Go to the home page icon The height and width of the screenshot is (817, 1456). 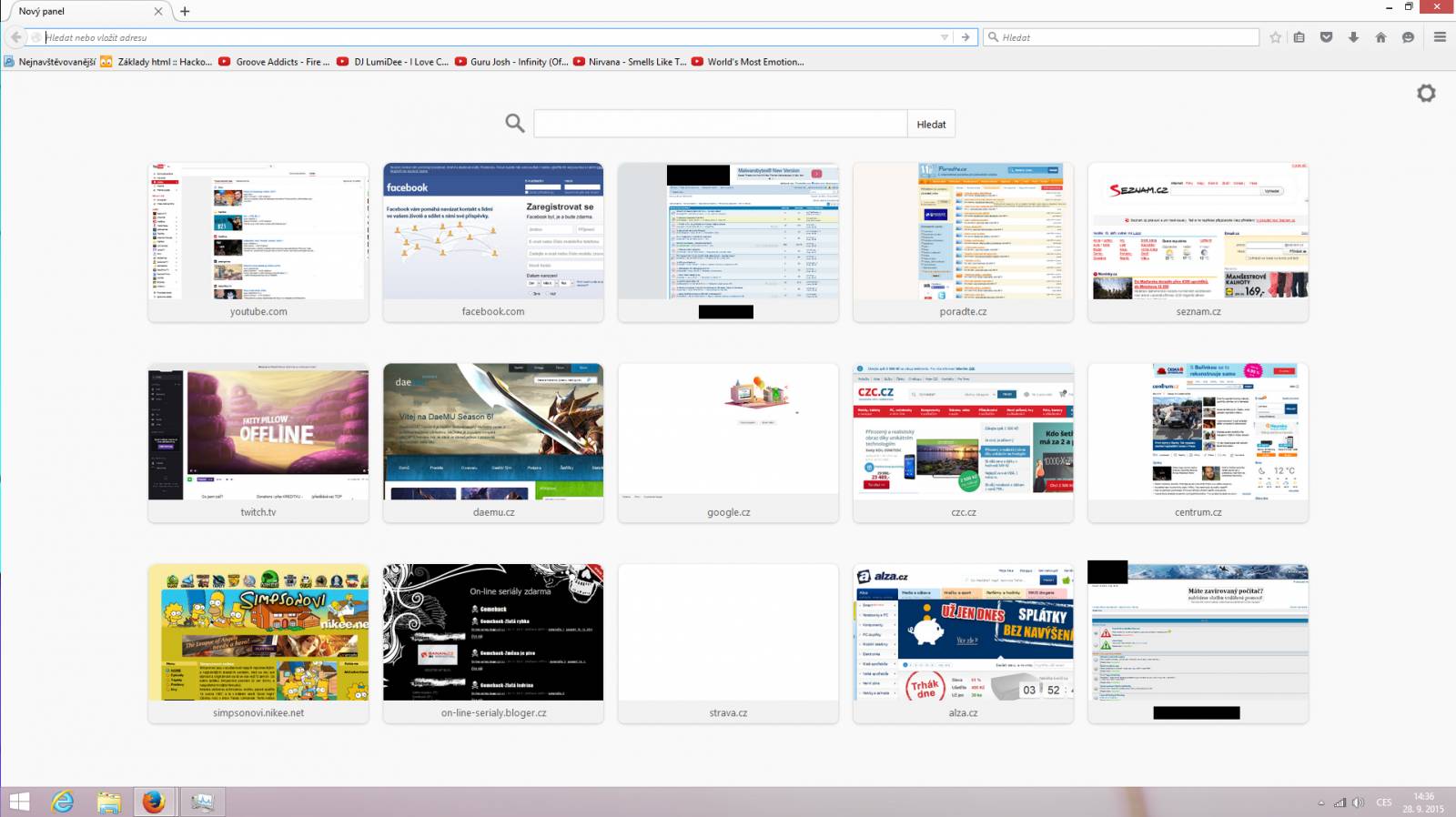(x=1380, y=37)
